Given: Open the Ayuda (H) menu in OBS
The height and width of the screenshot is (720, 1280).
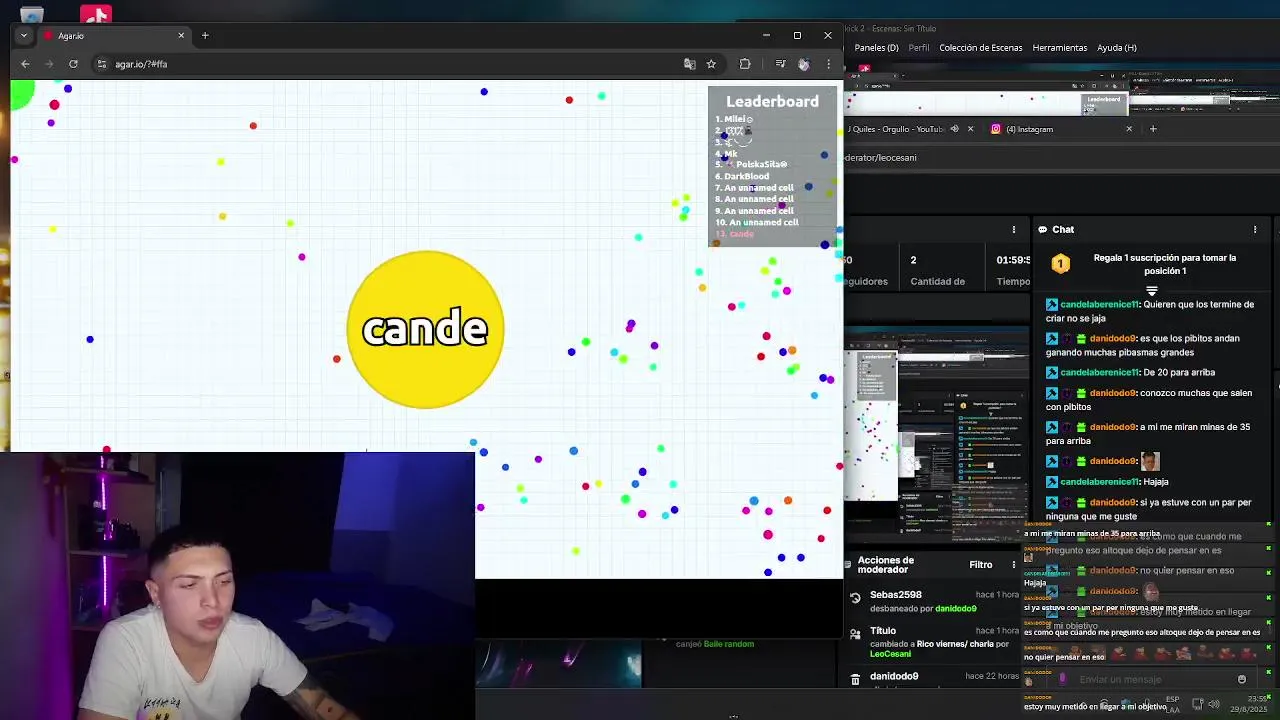Looking at the screenshot, I should pyautogui.click(x=1117, y=48).
